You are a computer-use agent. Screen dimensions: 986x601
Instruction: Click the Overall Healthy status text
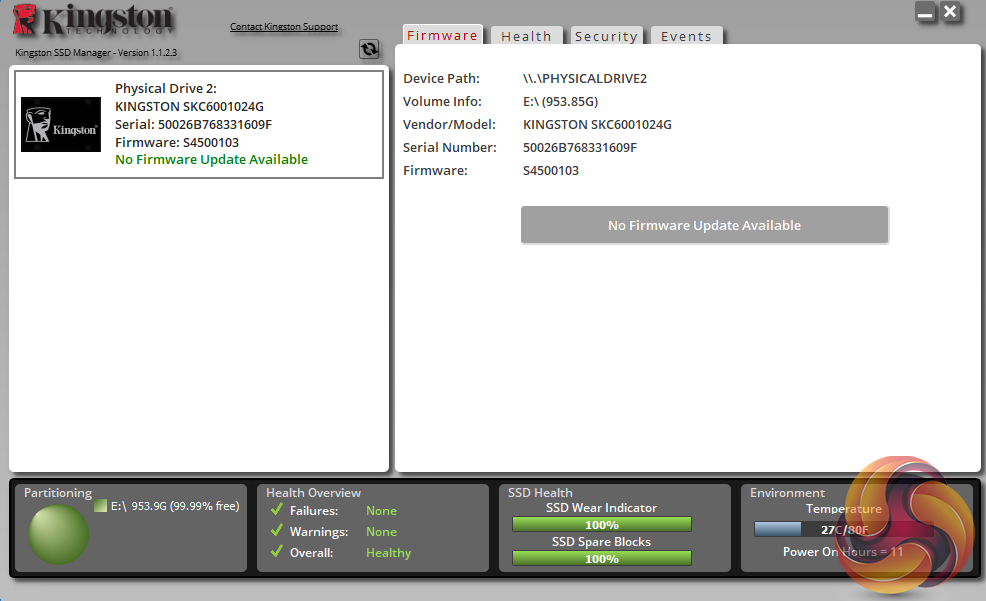(389, 553)
